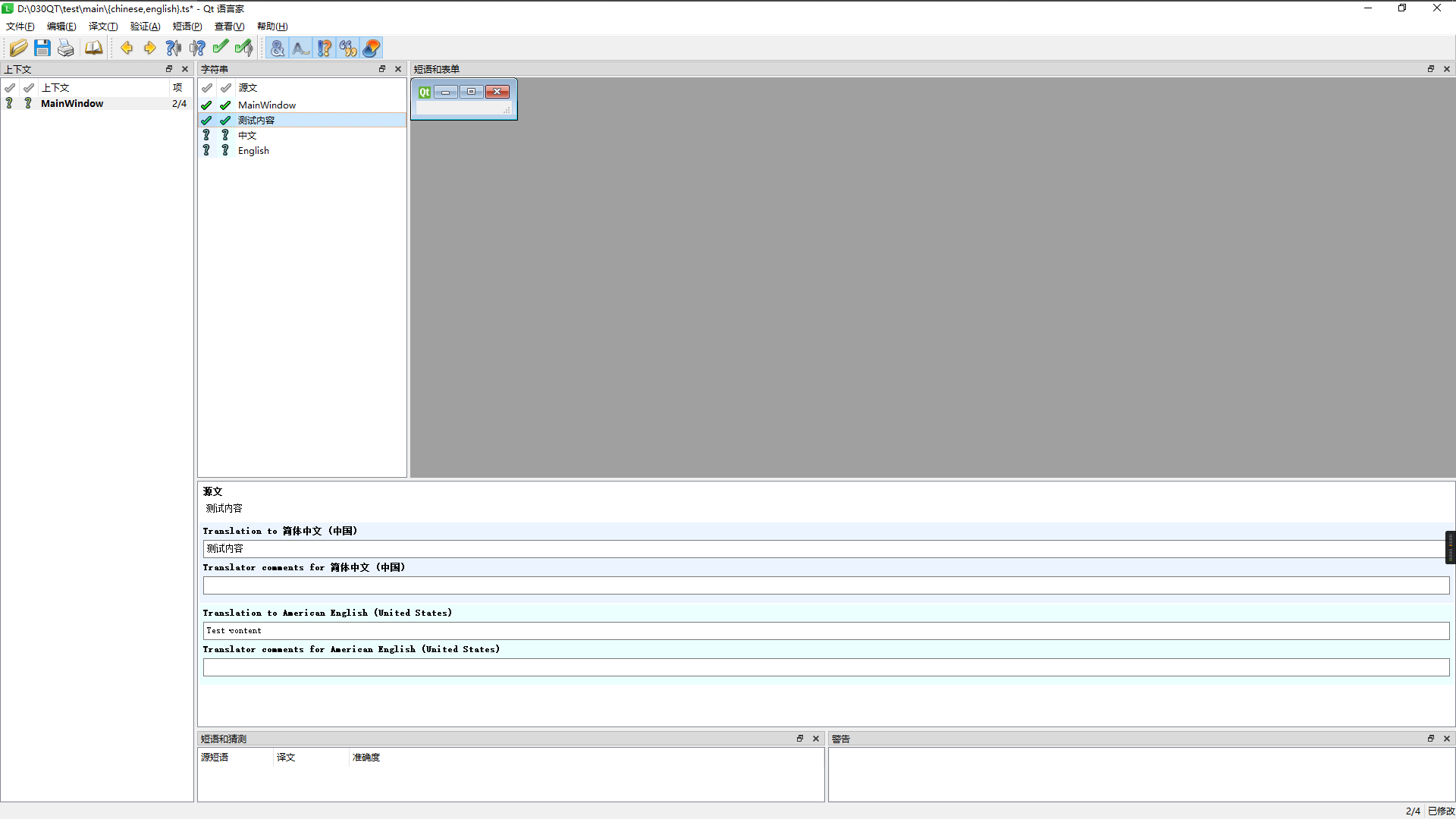Expand the 短语和表单 panel
1456x819 pixels.
pos(1430,69)
